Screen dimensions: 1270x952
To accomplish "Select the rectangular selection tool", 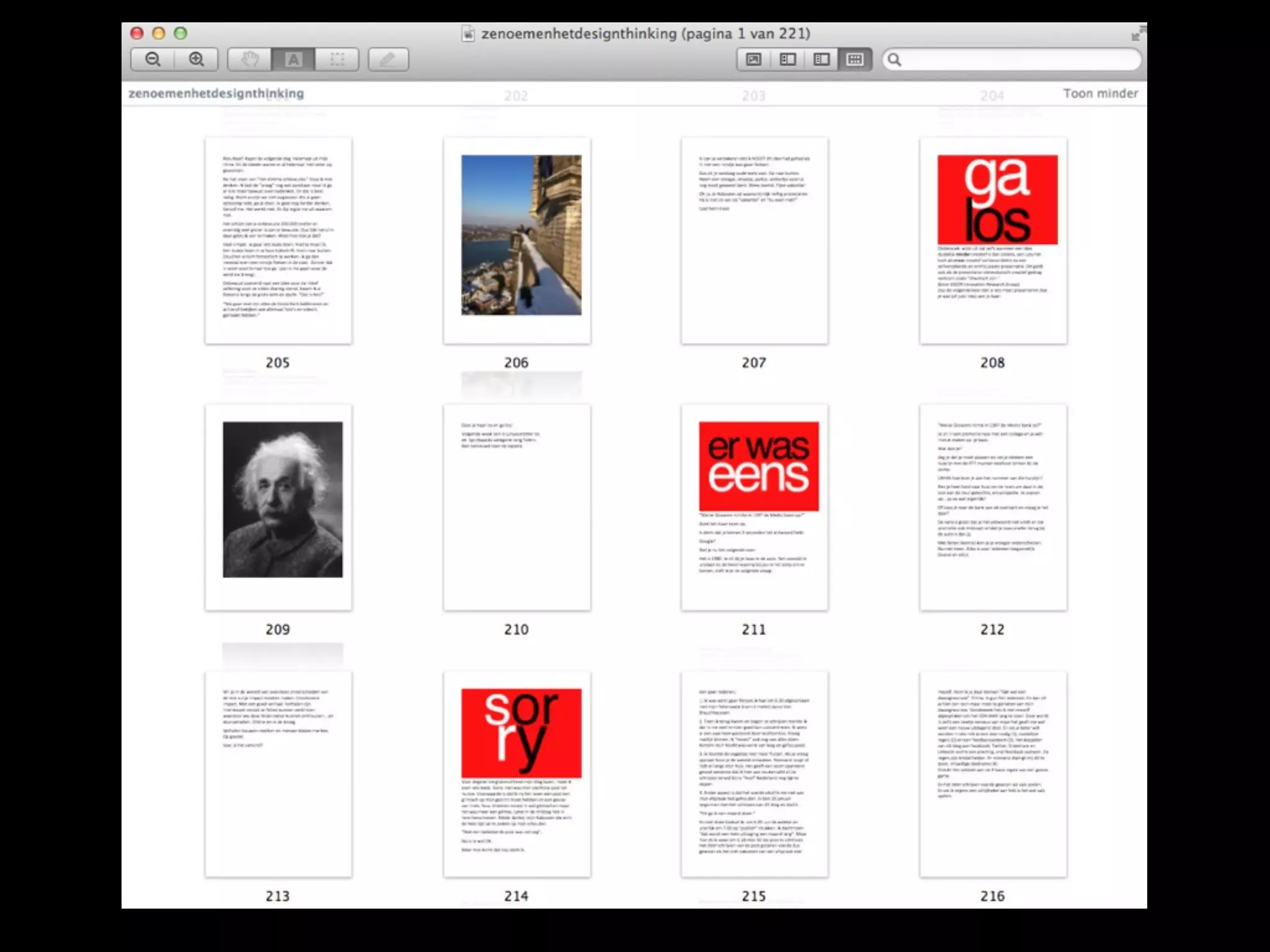I will click(337, 59).
